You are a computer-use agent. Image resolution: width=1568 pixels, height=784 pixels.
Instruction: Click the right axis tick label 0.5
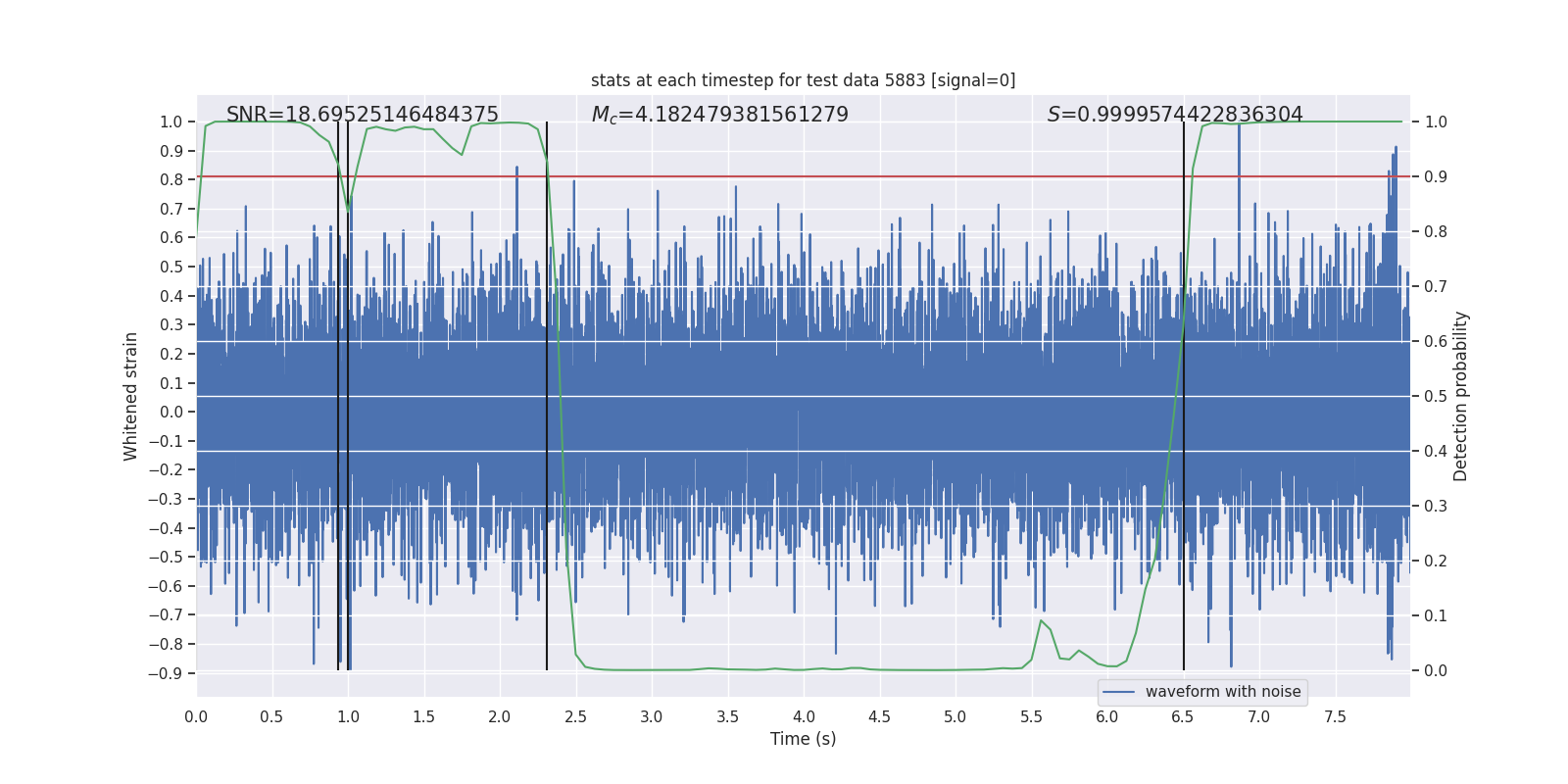pyautogui.click(x=1436, y=396)
